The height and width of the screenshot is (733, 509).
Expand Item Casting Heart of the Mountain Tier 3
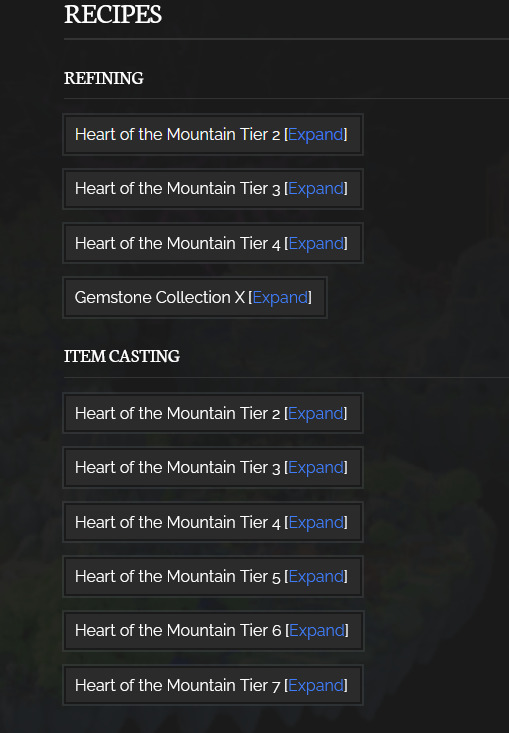point(316,468)
